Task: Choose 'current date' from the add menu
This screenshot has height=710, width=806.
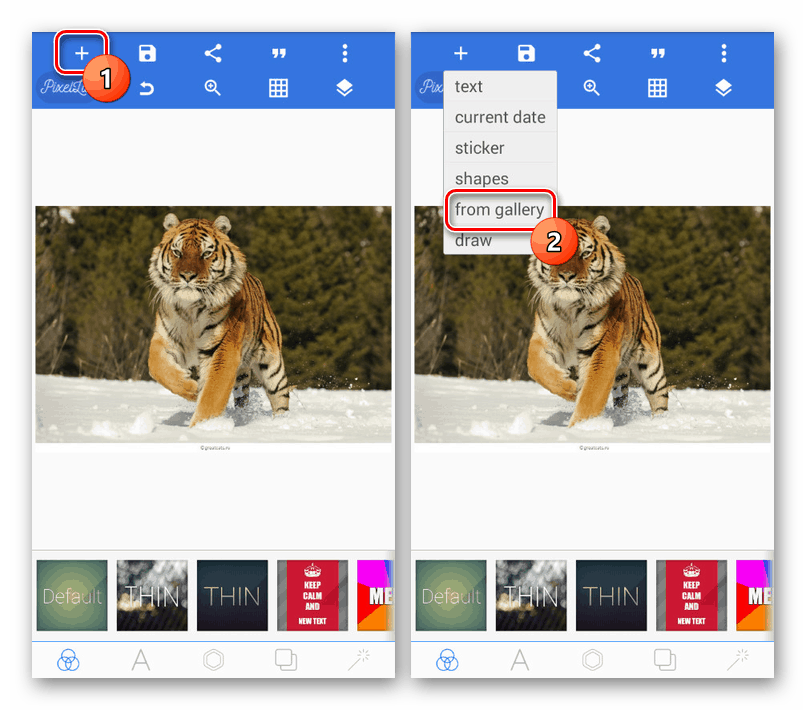Action: point(500,117)
